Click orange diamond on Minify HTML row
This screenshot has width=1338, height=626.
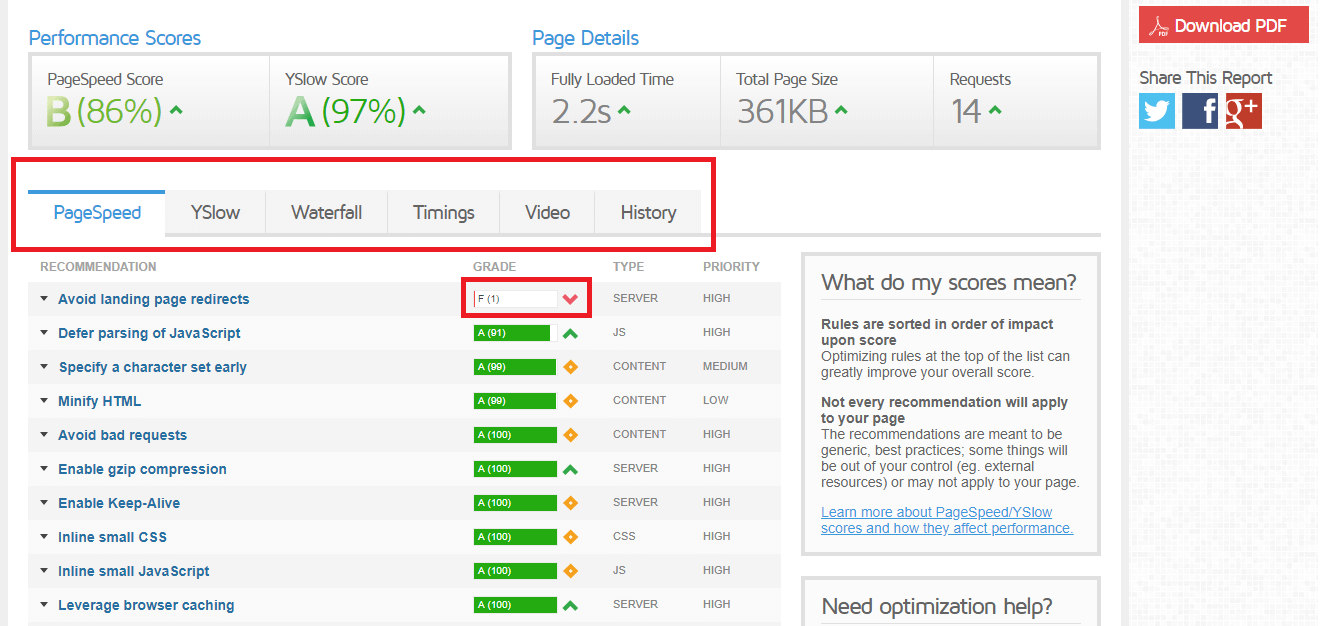point(570,401)
